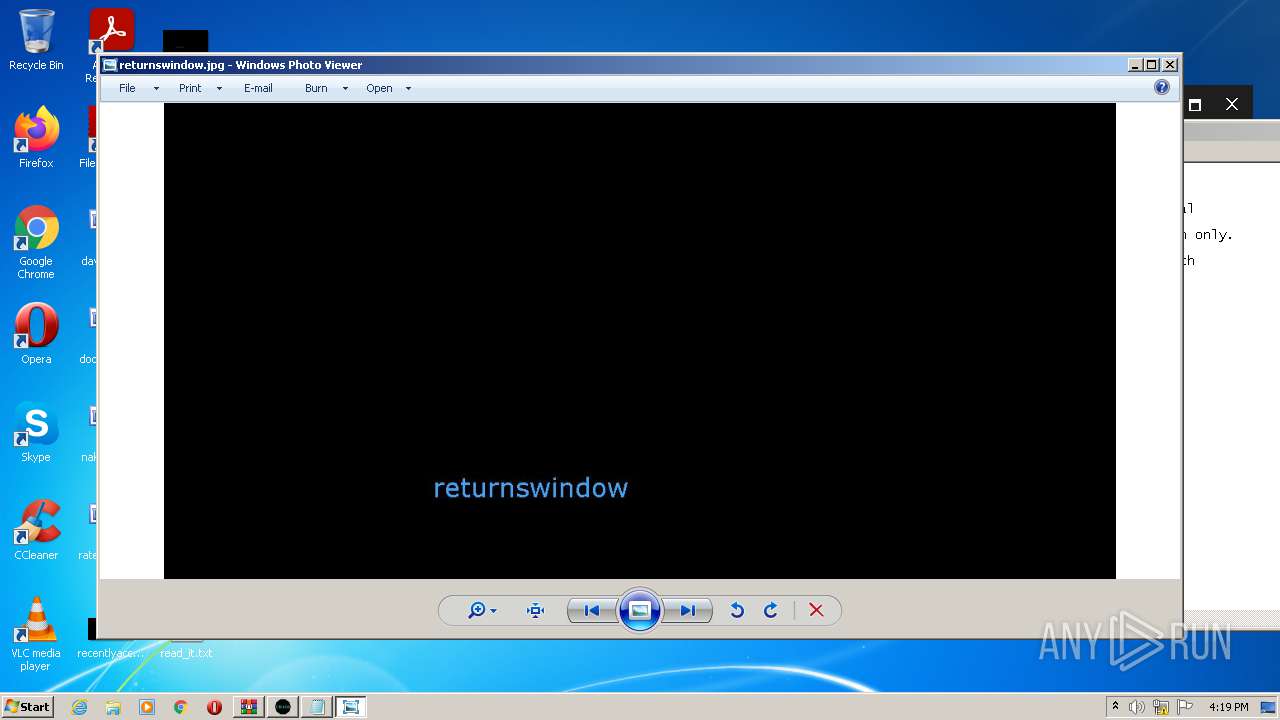Switch to the Notepad taskbar item
Viewport: 1280px width, 720px height.
pos(317,707)
